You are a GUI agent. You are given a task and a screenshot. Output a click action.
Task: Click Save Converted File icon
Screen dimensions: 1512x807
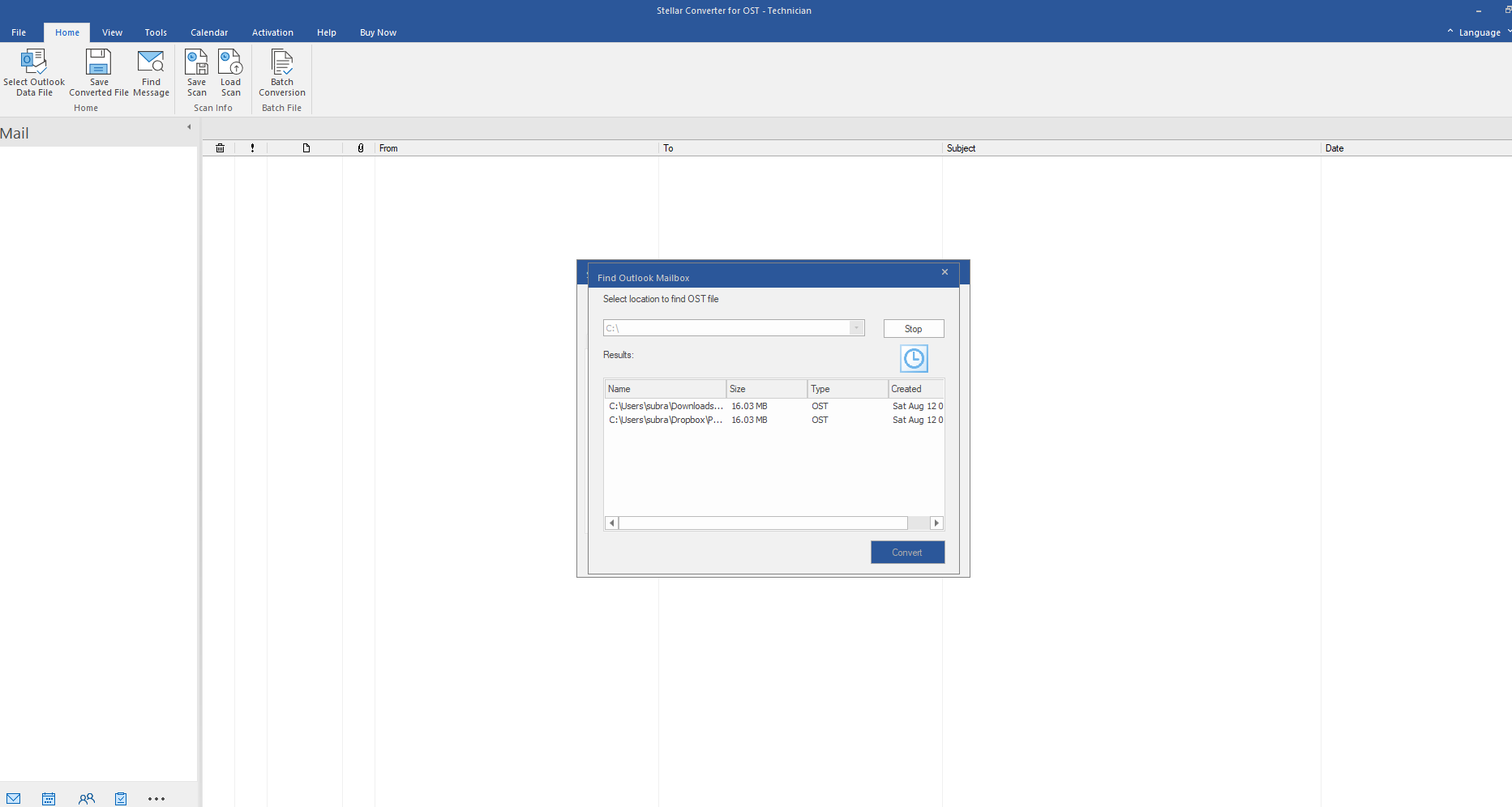[99, 62]
